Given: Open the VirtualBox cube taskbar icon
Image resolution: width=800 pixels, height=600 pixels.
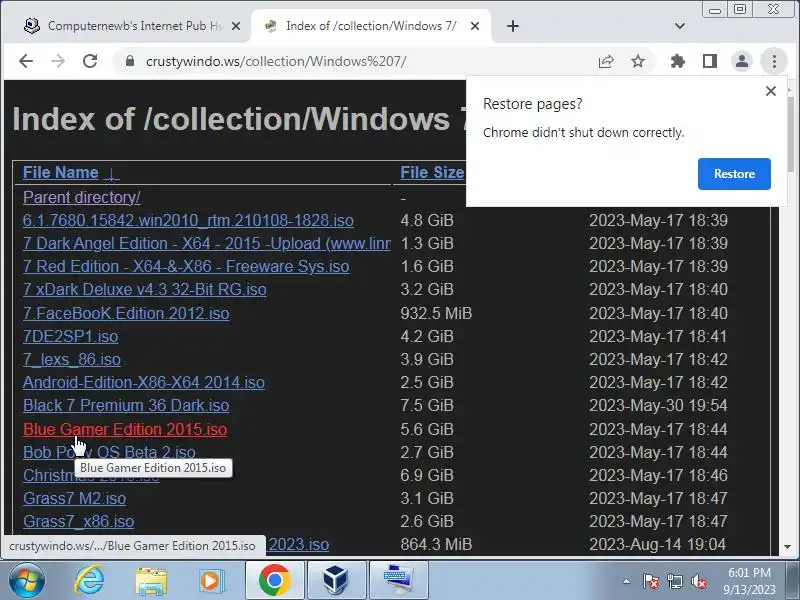Looking at the screenshot, I should point(336,580).
